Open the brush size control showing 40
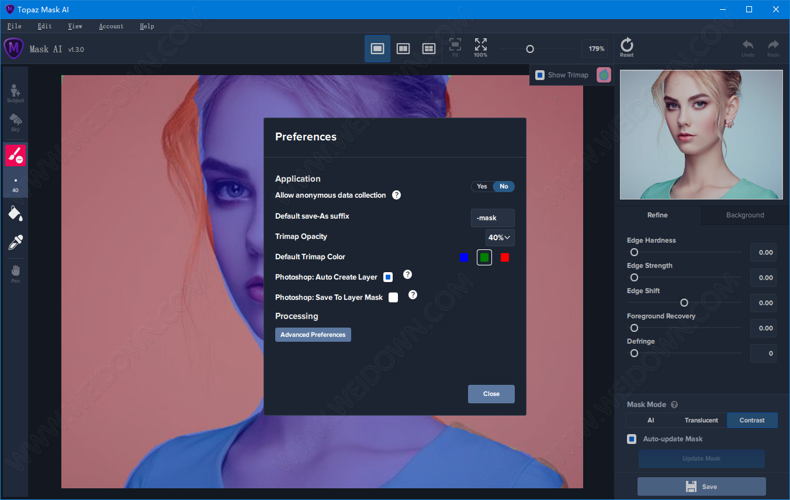The width and height of the screenshot is (790, 500). [x=15, y=184]
